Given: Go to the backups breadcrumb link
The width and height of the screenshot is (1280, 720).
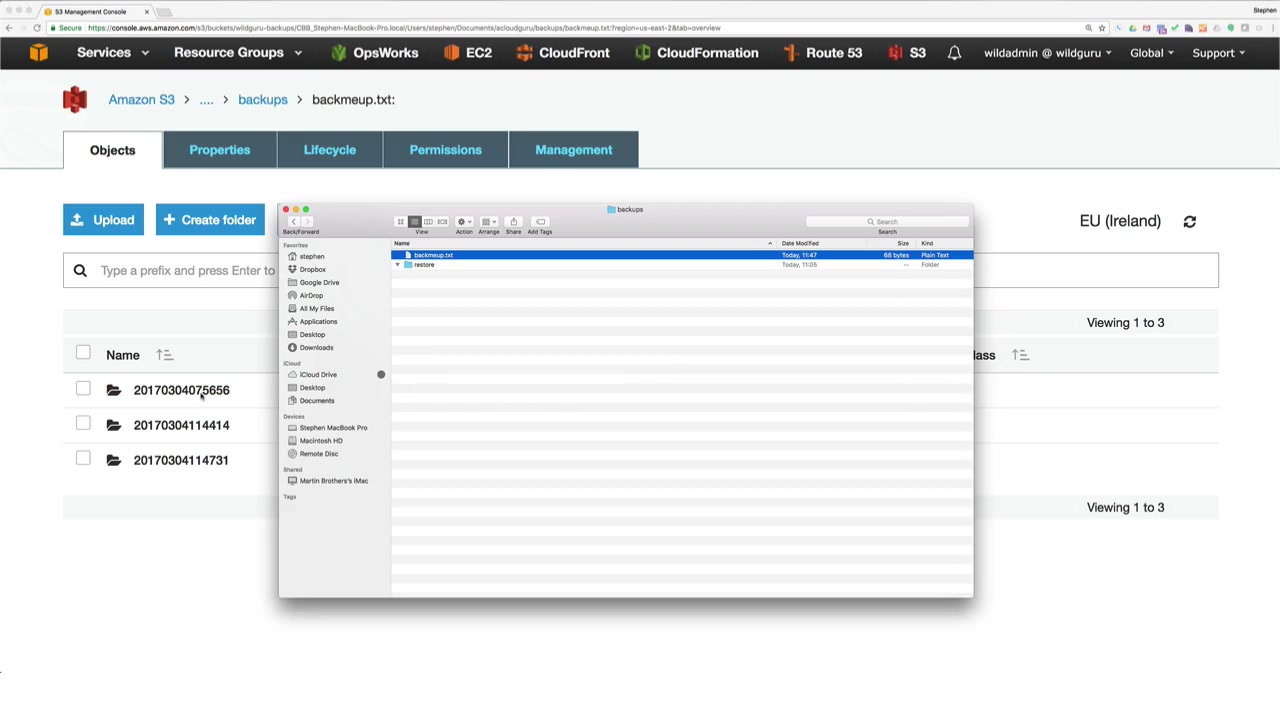Looking at the screenshot, I should click(x=263, y=100).
